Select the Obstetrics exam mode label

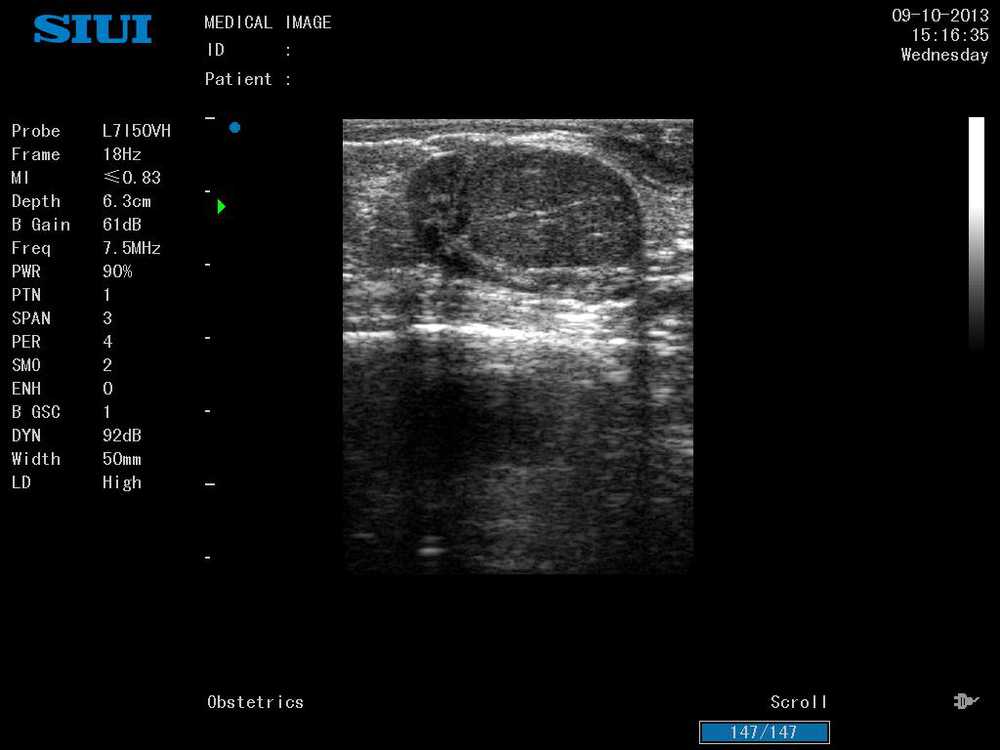pos(255,702)
